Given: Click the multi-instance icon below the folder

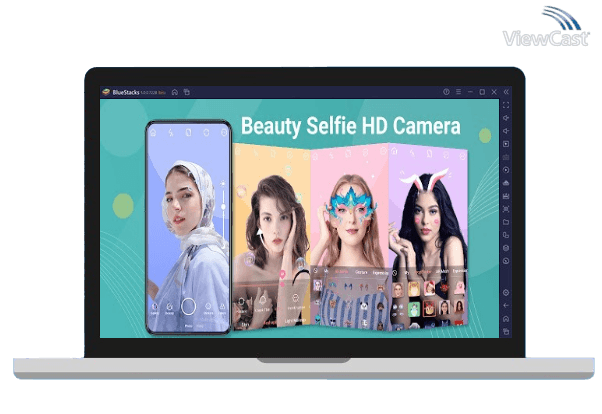Looking at the screenshot, I should click(506, 235).
